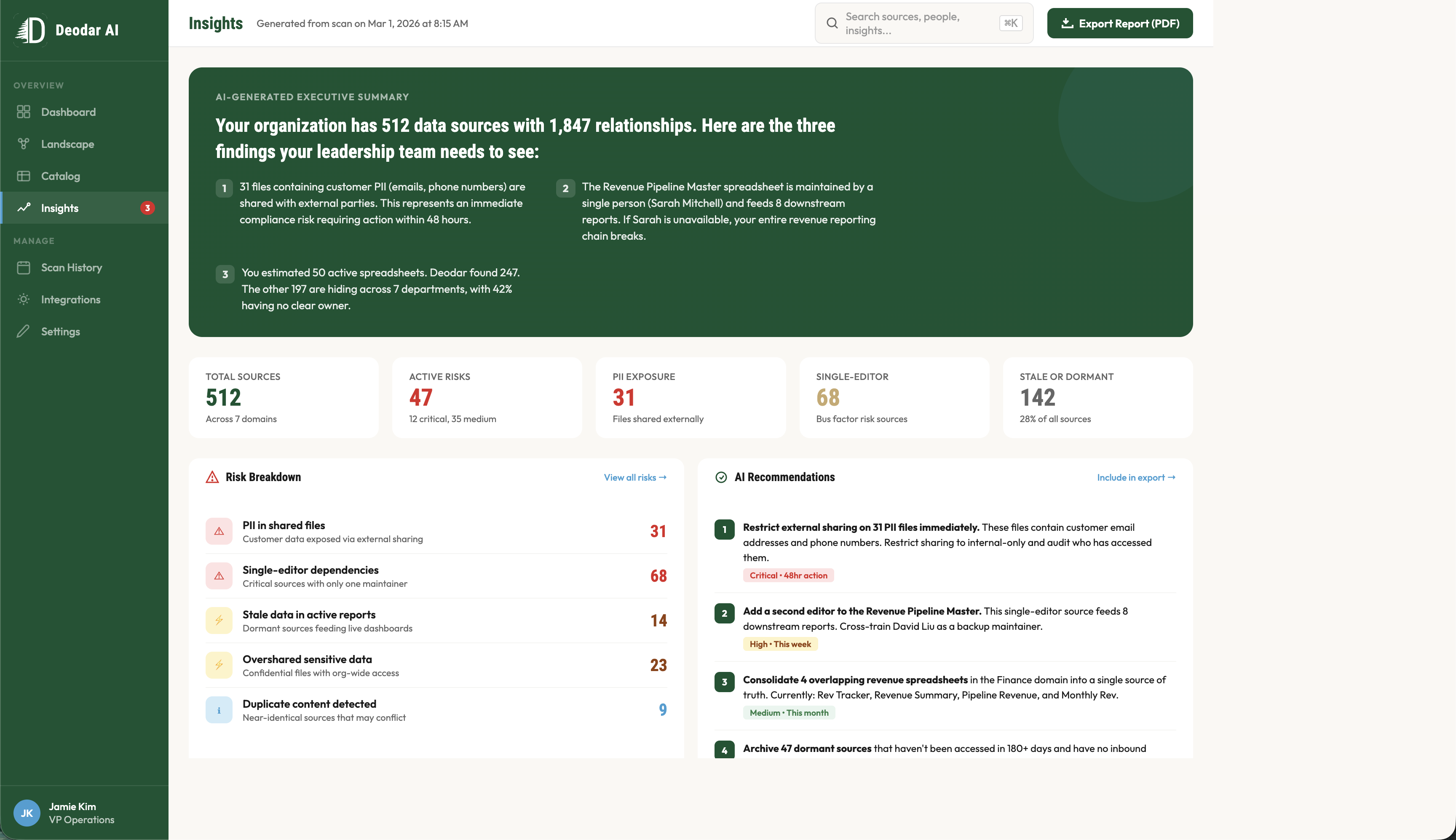The image size is (1456, 840).
Task: Click the Settings pencil icon
Action: [24, 331]
